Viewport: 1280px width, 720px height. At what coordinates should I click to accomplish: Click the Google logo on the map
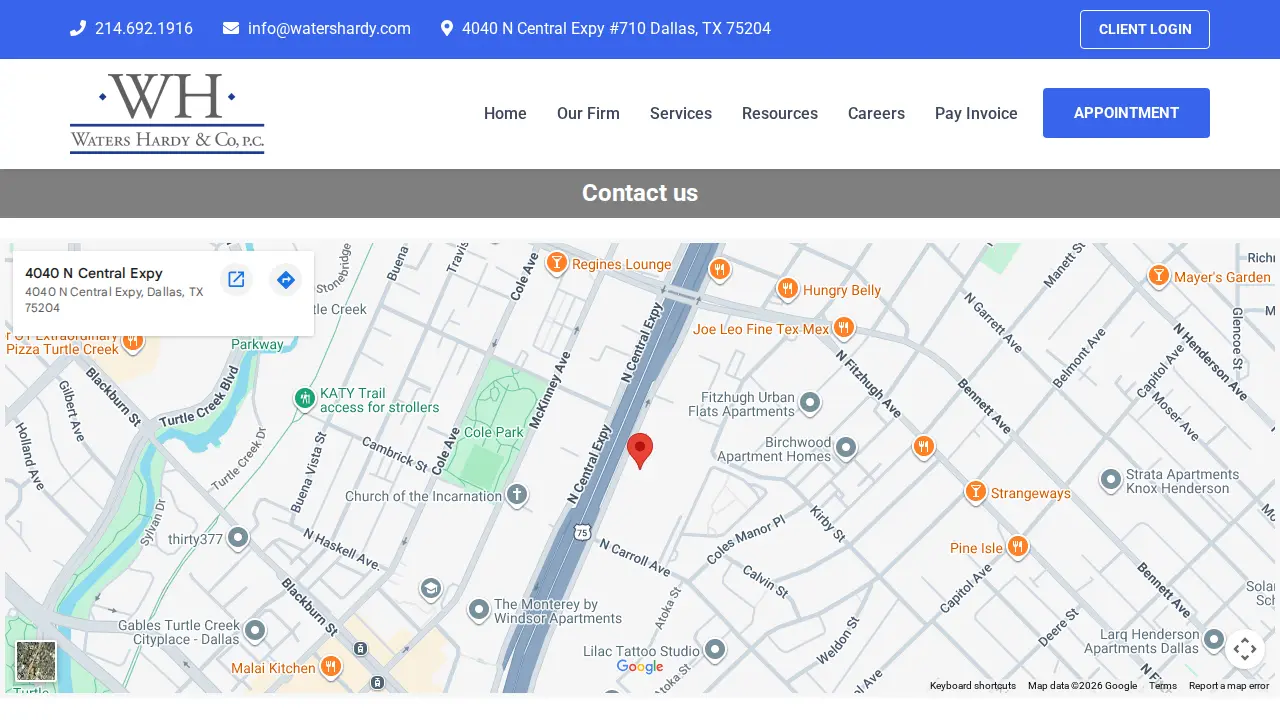point(640,667)
